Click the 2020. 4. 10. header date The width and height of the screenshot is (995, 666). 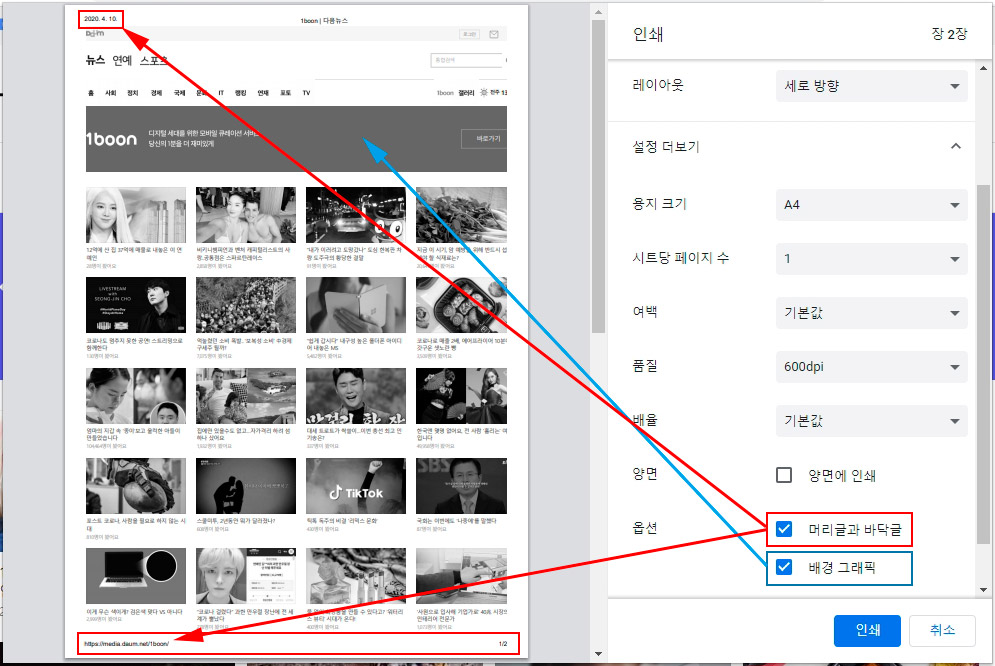click(101, 19)
